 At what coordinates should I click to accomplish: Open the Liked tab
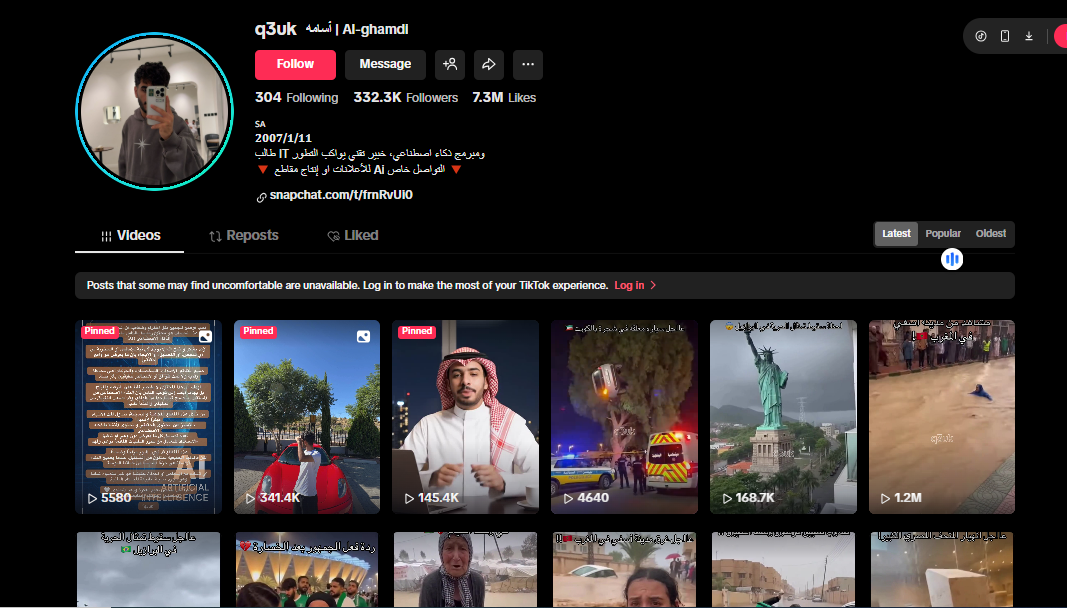[352, 235]
